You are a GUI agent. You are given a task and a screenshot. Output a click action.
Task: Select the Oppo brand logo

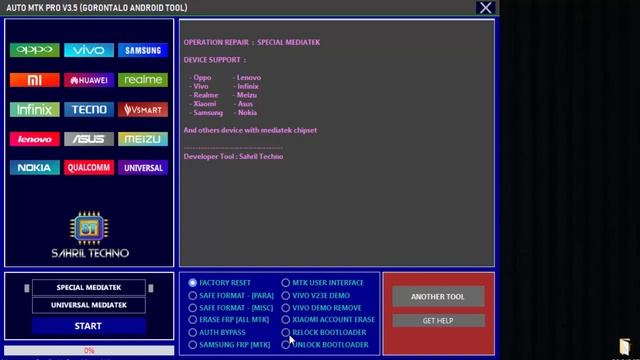pos(35,50)
